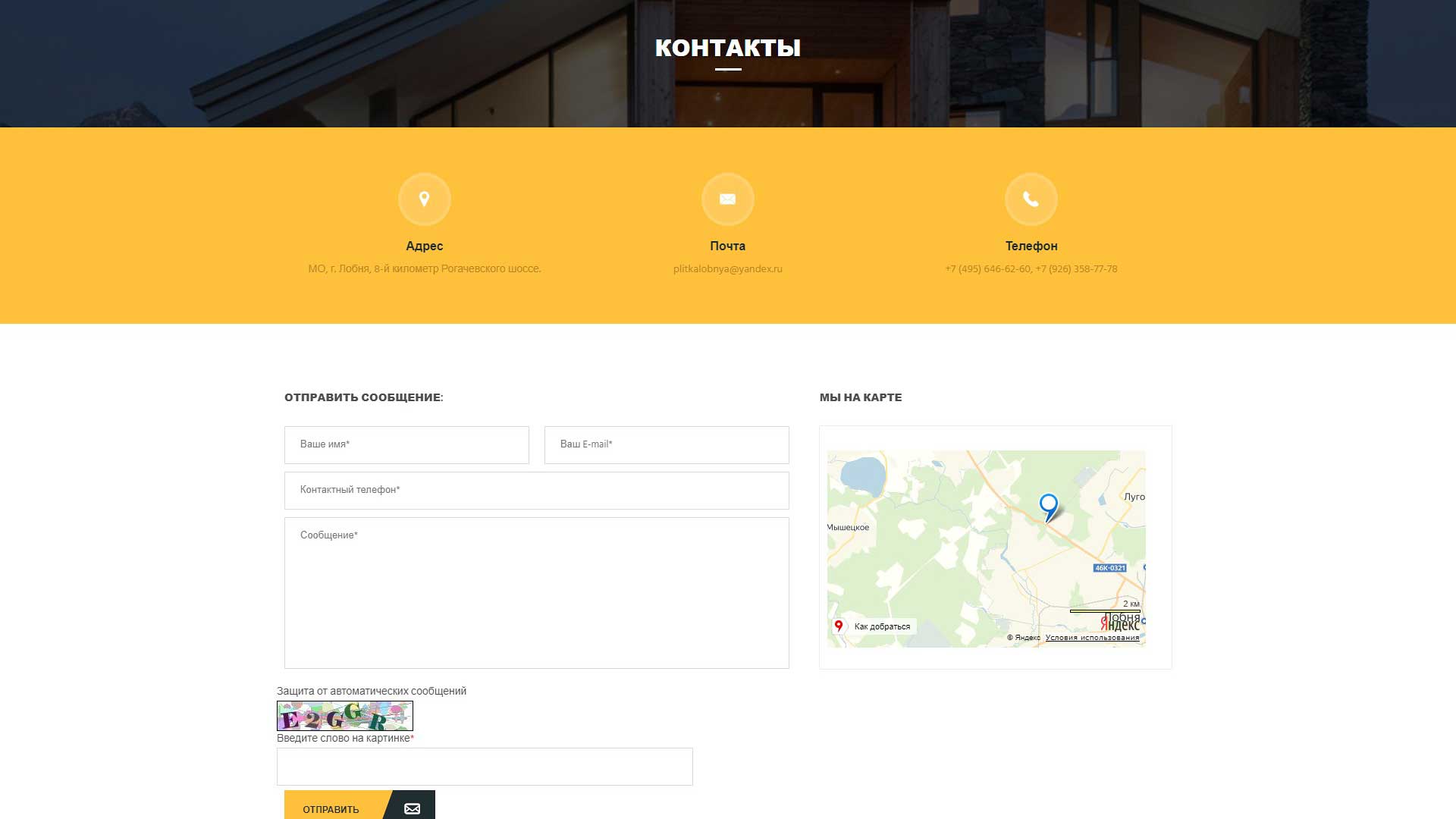
Task: Click the captcha word entry box
Action: (485, 766)
